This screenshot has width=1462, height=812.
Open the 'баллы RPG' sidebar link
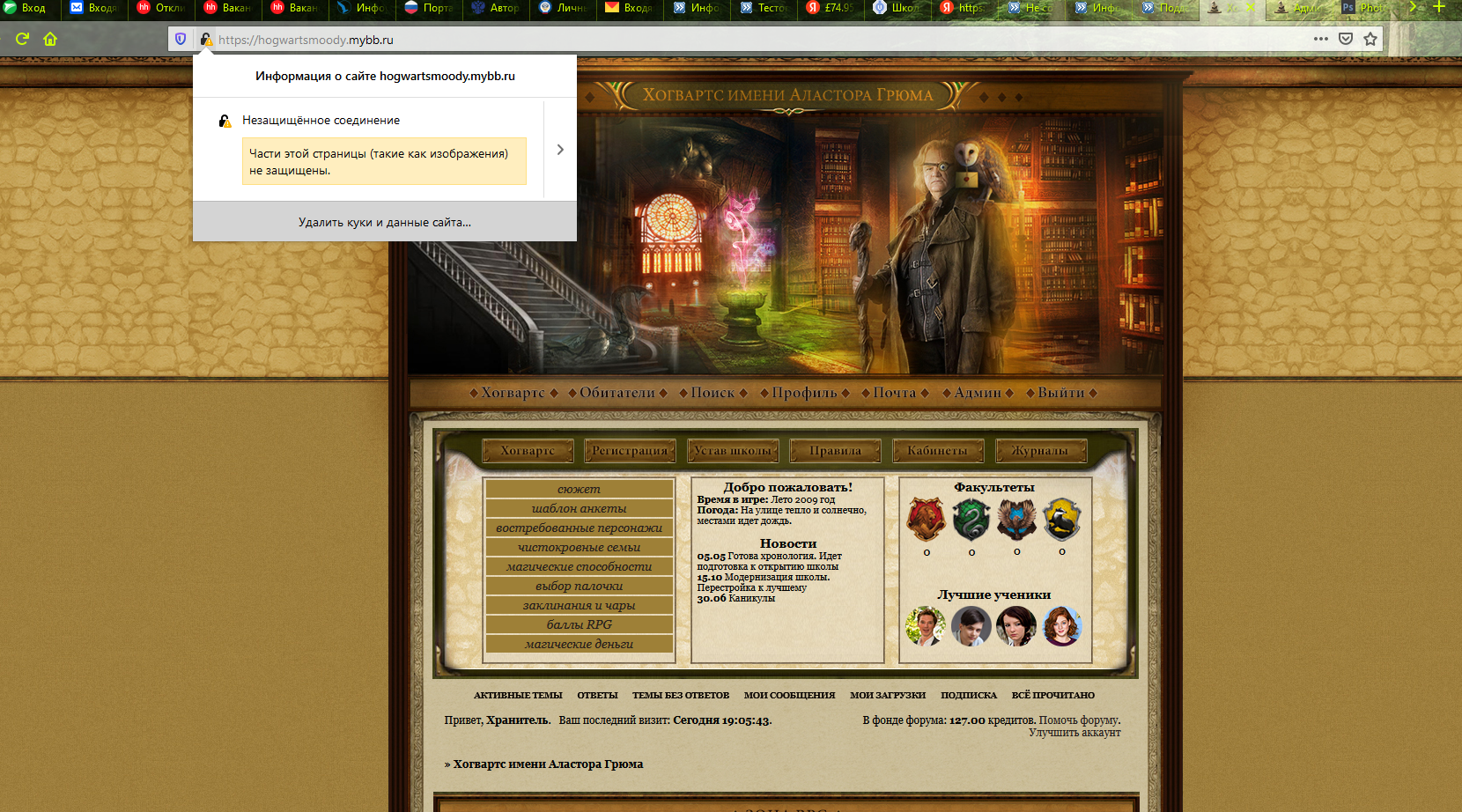pyautogui.click(x=579, y=624)
